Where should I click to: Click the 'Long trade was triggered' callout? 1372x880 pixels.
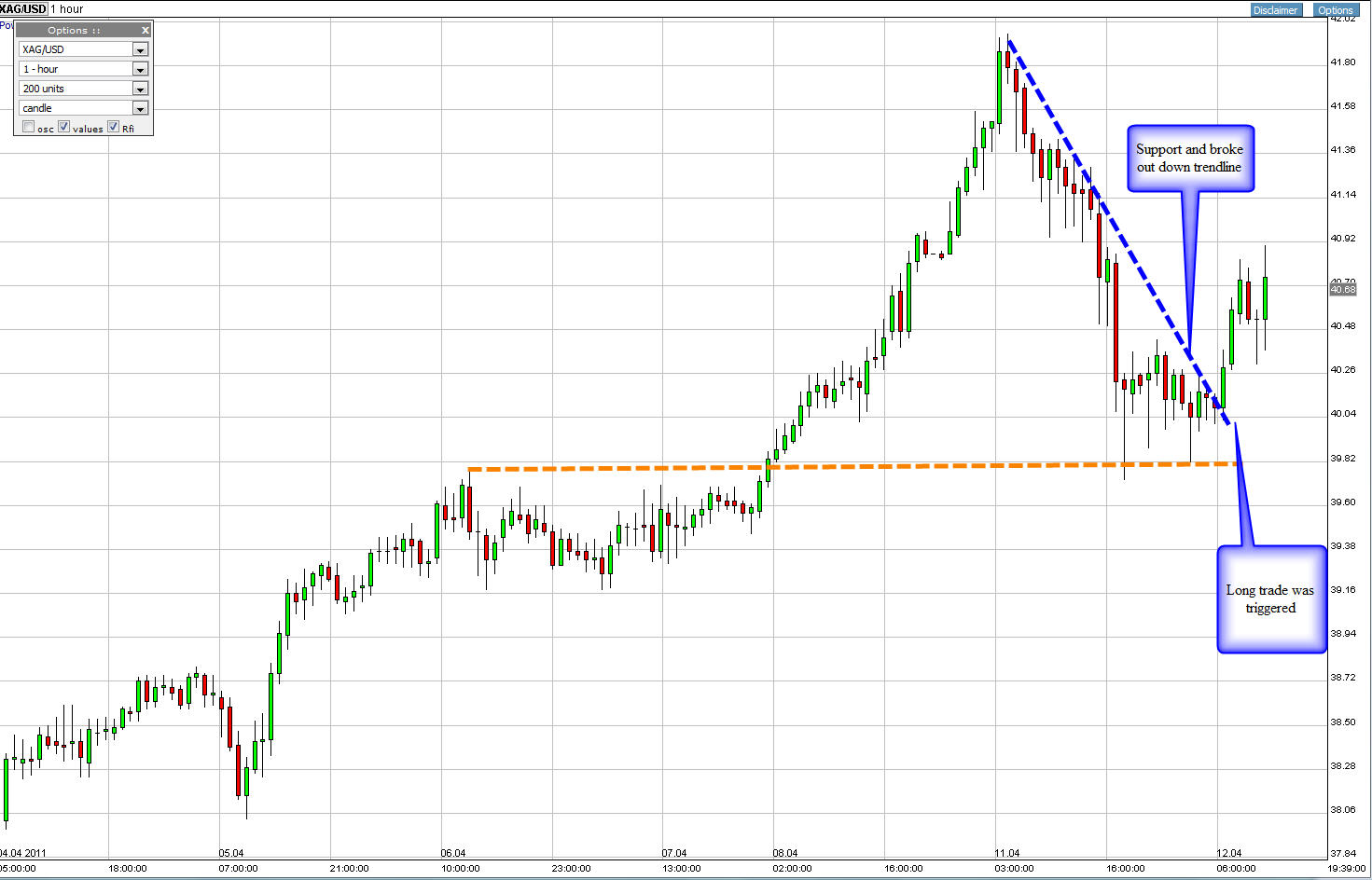(x=1270, y=598)
